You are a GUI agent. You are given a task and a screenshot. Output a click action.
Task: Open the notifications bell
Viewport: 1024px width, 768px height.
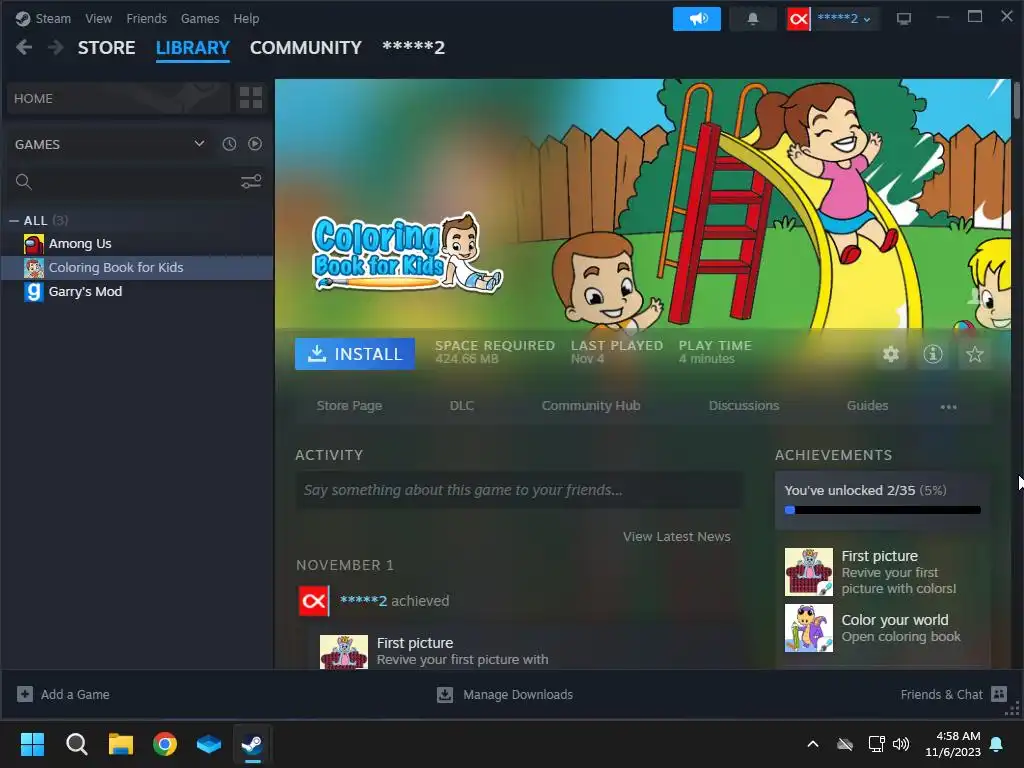coord(752,19)
